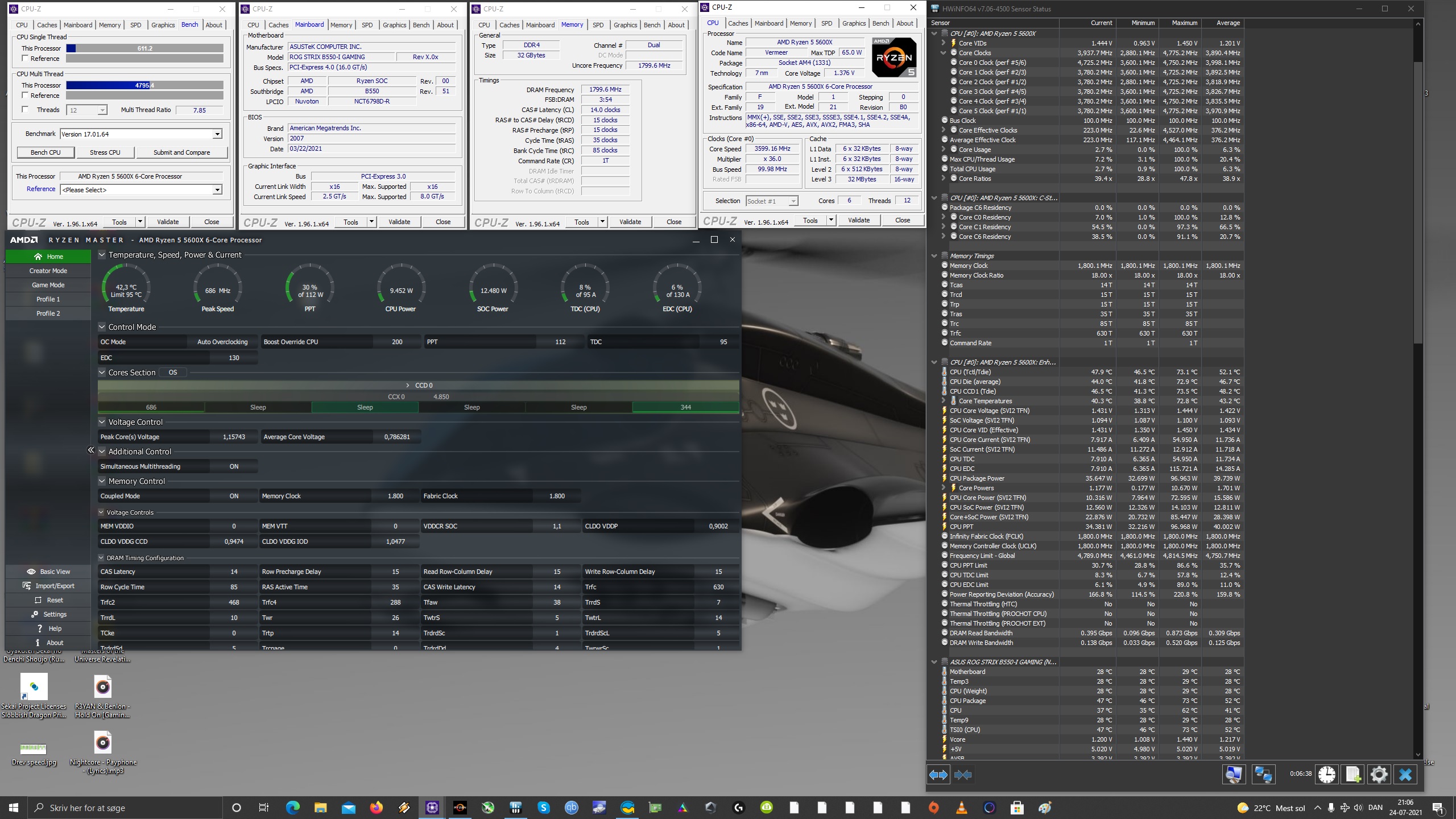Open Firefox from taskbar
Image resolution: width=1456 pixels, height=819 pixels.
[377, 808]
